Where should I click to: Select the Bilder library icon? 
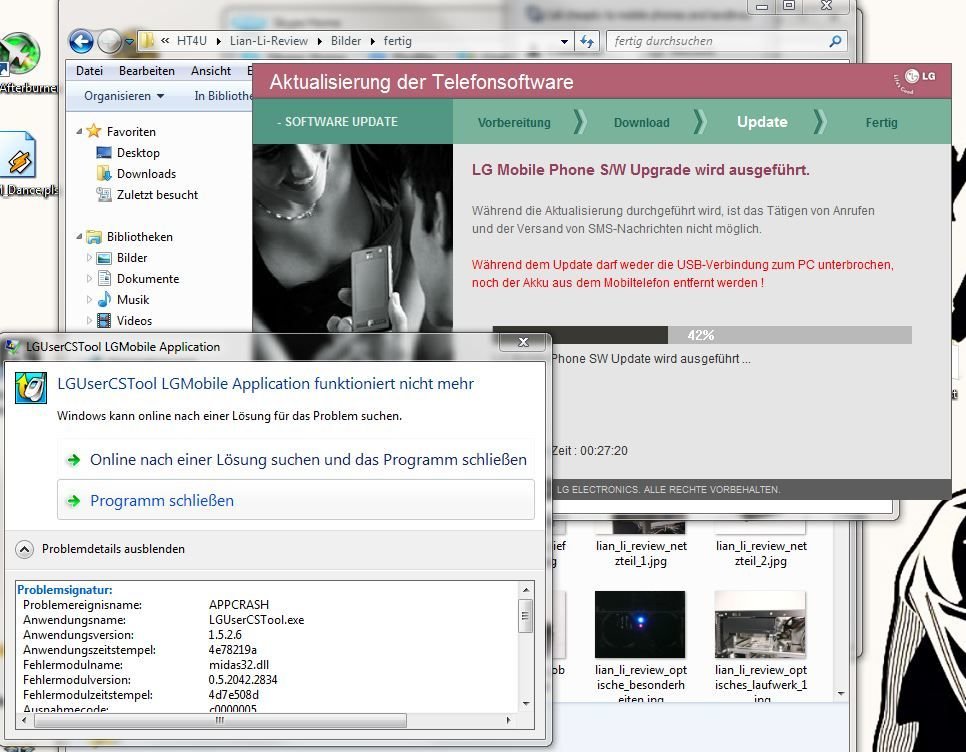coord(104,257)
